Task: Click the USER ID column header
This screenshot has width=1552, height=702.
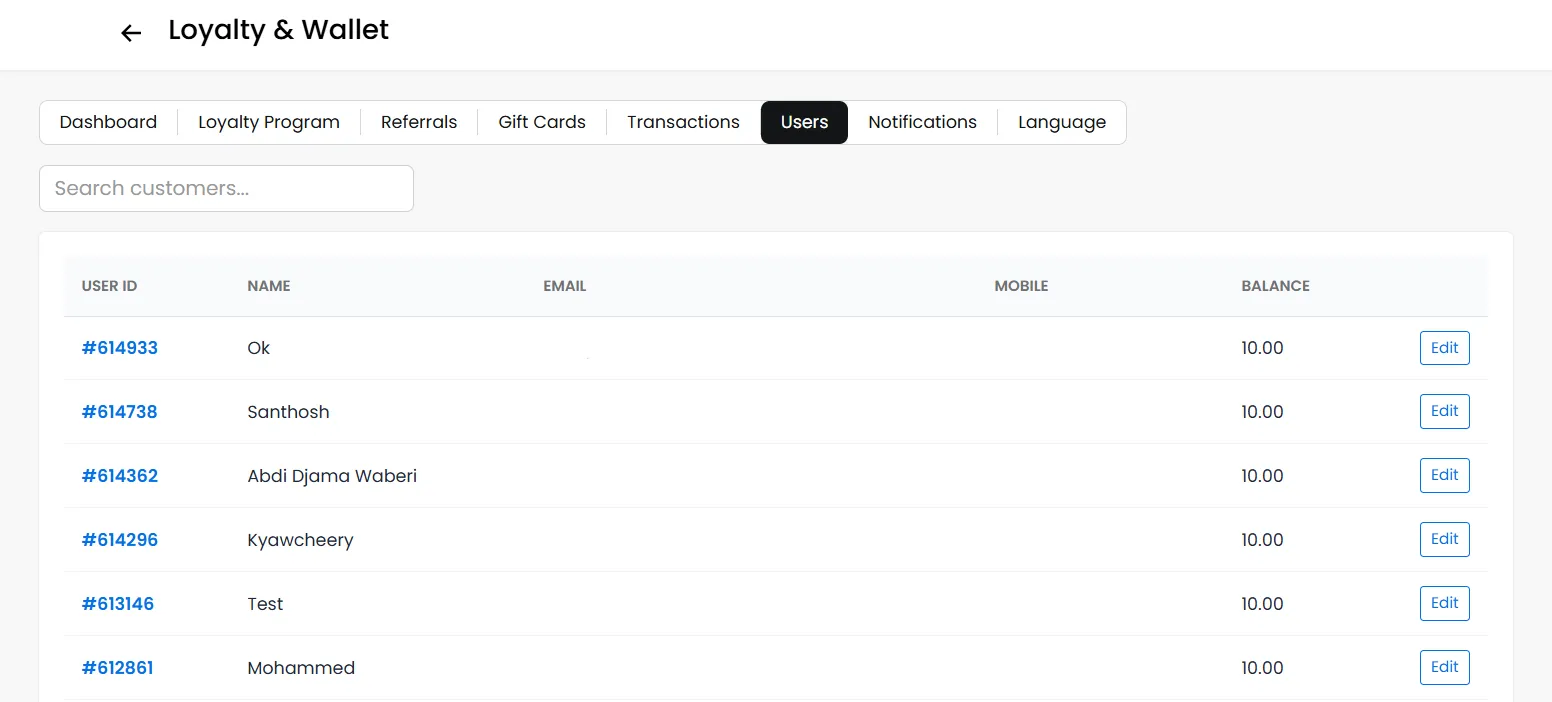Action: (x=109, y=286)
